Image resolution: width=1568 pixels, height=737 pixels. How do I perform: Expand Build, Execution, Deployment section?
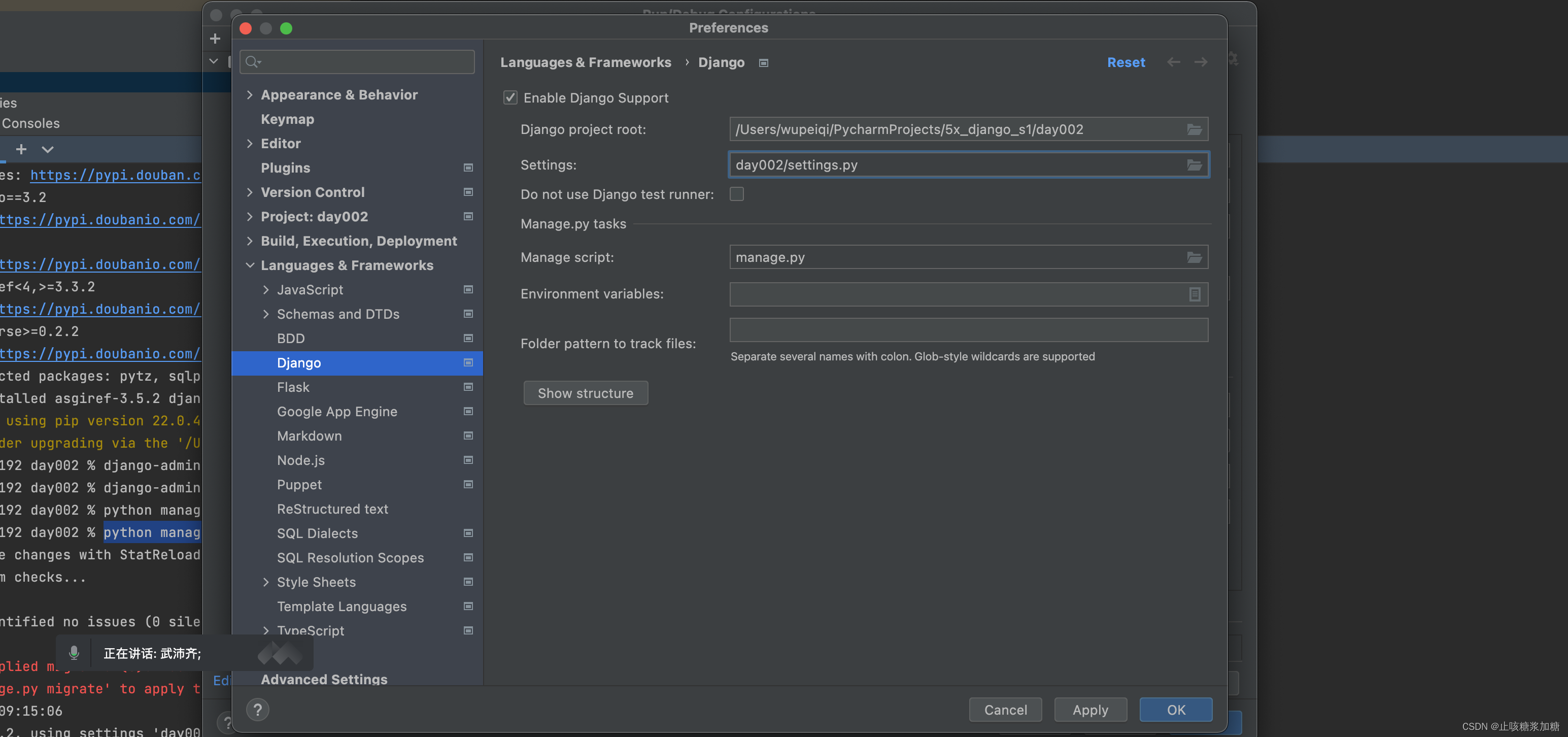coord(250,241)
